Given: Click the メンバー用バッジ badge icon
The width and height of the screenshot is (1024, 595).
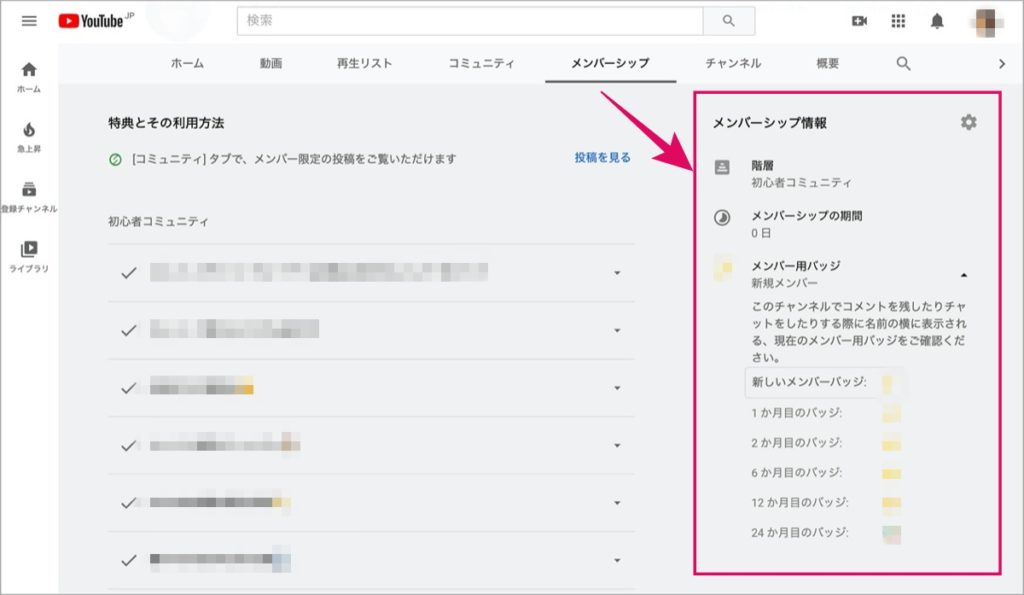Looking at the screenshot, I should coord(722,268).
